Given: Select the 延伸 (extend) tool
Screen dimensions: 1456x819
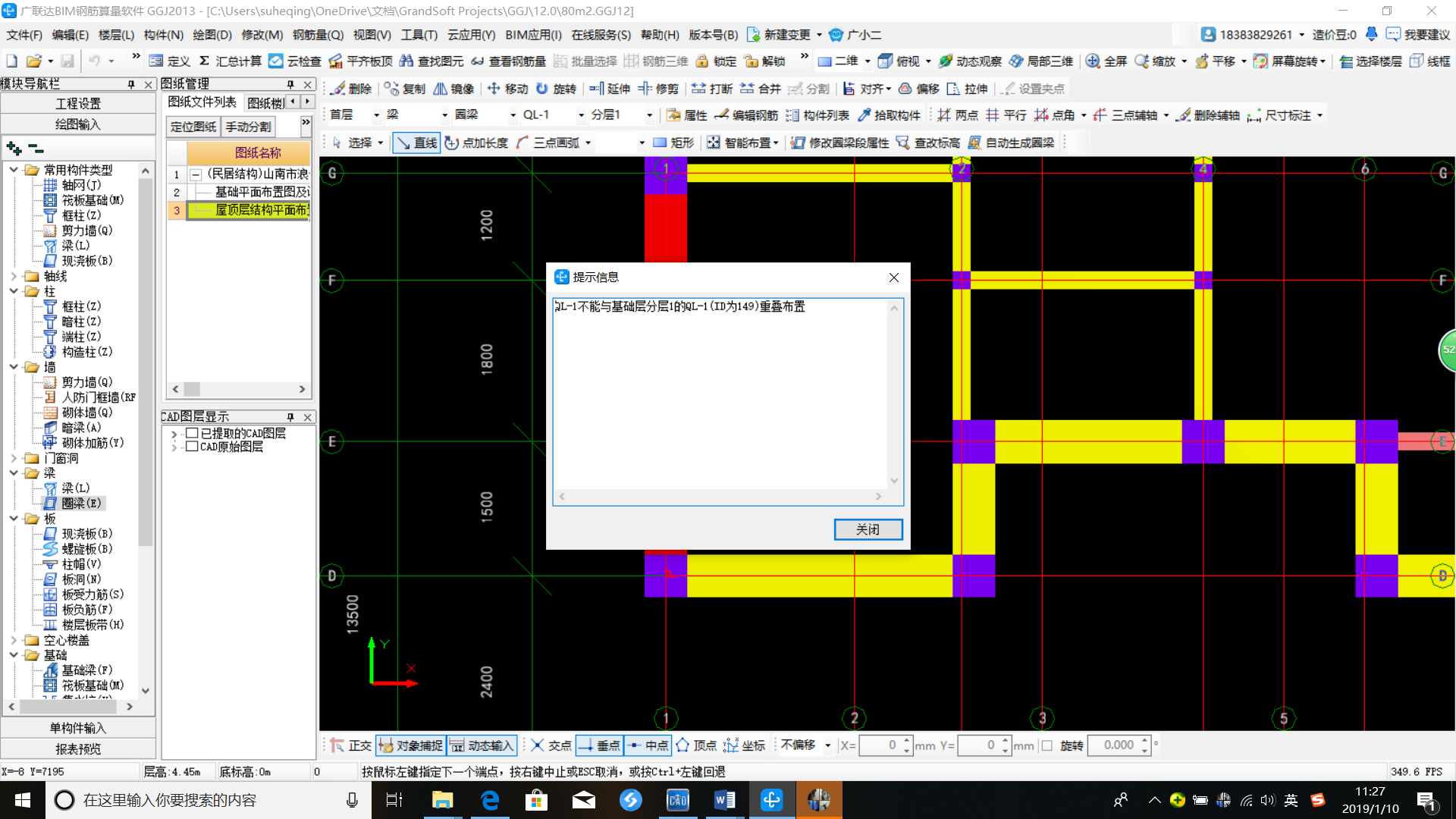Looking at the screenshot, I should [x=610, y=89].
